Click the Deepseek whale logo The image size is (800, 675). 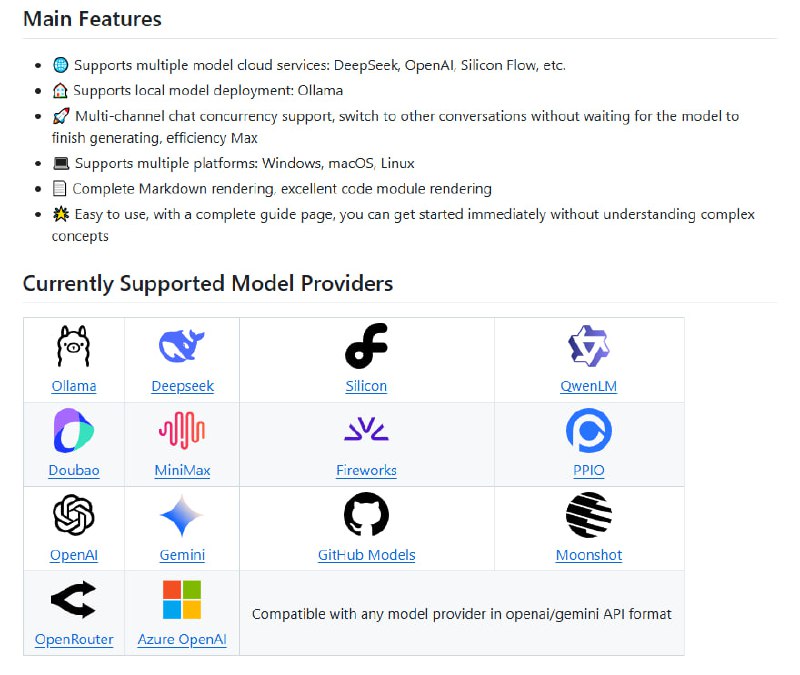coord(182,347)
